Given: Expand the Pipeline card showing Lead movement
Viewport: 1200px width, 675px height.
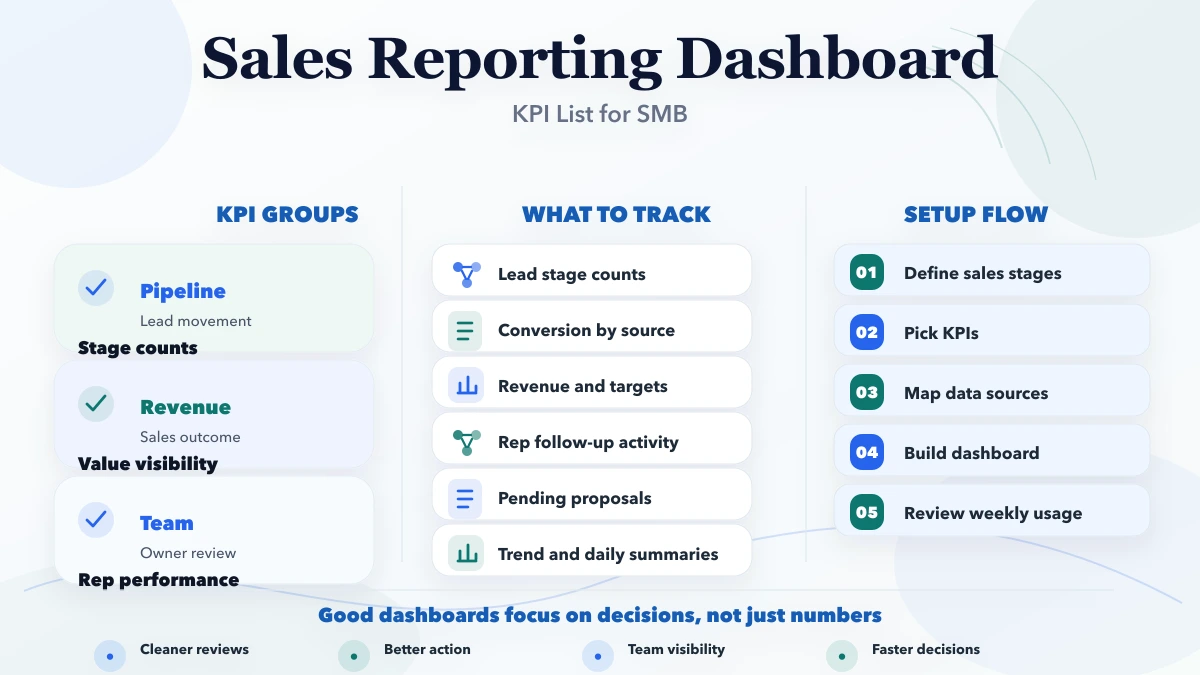Looking at the screenshot, I should click(x=213, y=297).
